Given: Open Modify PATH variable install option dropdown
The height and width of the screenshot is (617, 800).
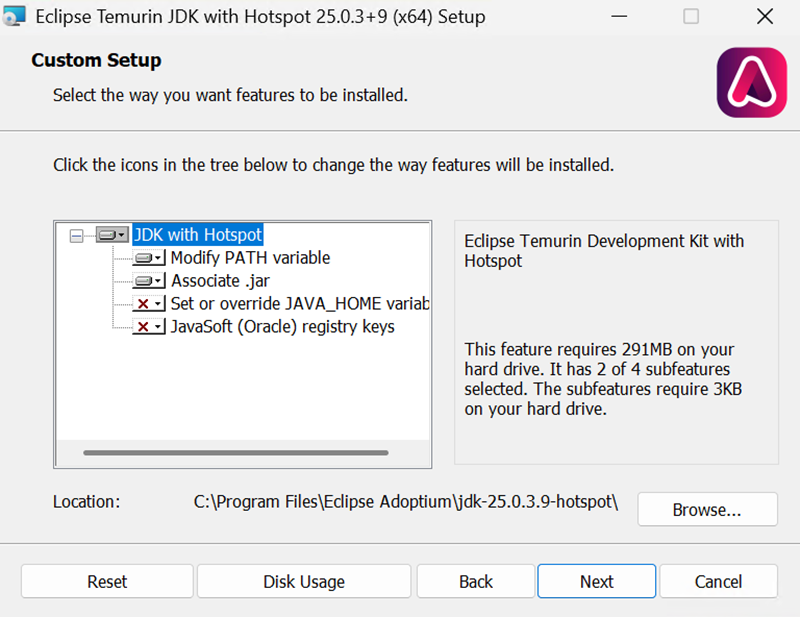Looking at the screenshot, I should 149,258.
